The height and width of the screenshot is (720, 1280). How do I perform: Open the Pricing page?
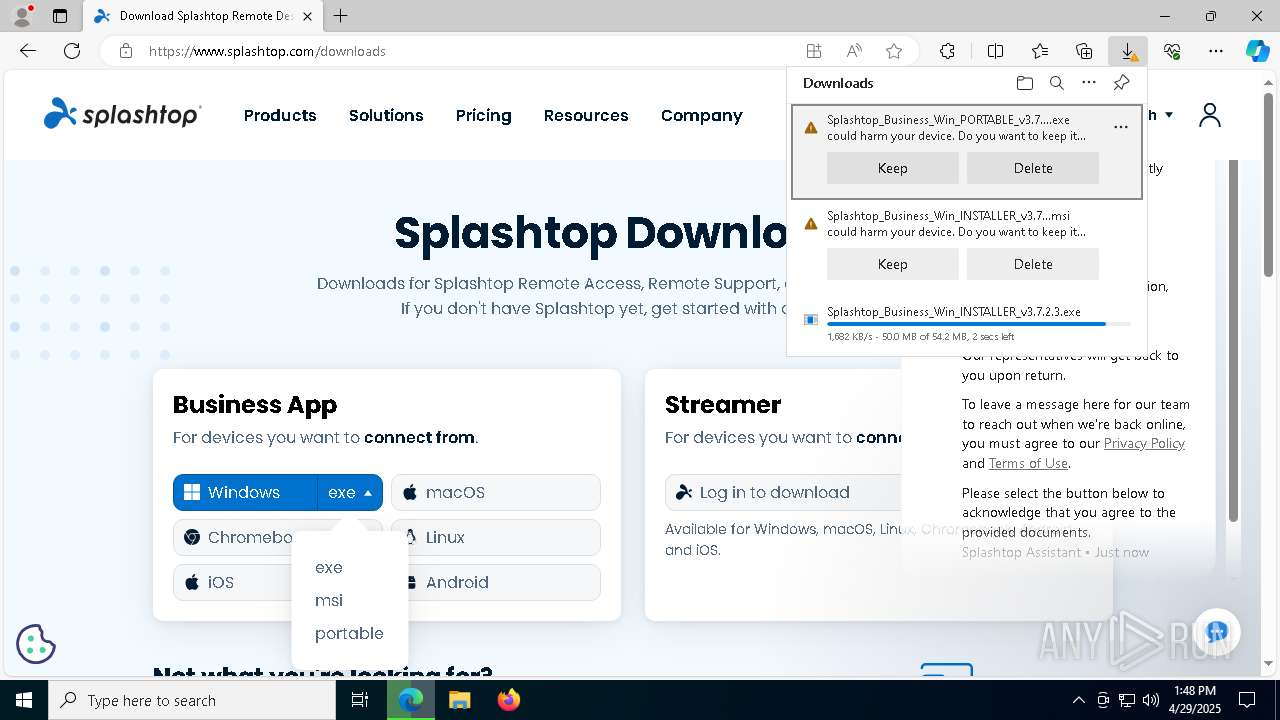pyautogui.click(x=483, y=116)
